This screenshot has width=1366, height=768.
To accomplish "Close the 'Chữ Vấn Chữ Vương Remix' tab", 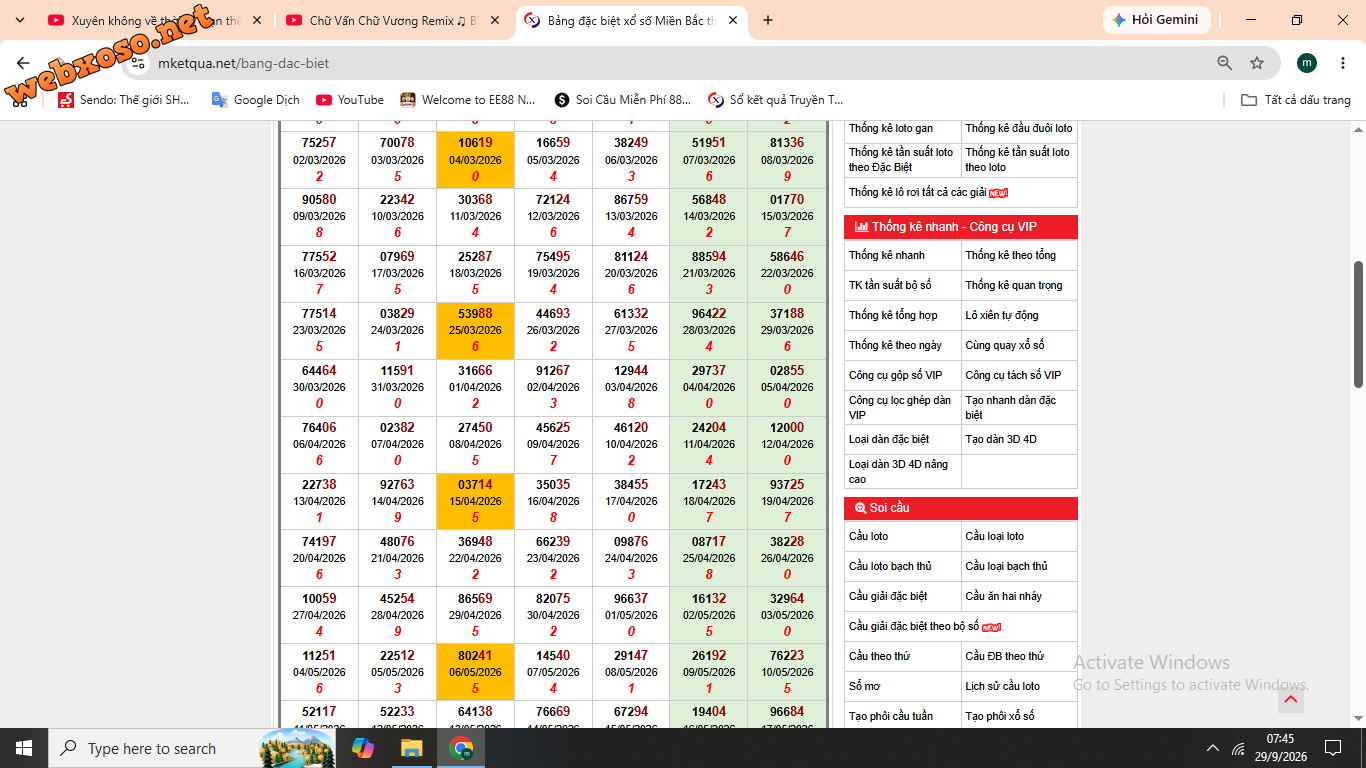I will pyautogui.click(x=496, y=20).
